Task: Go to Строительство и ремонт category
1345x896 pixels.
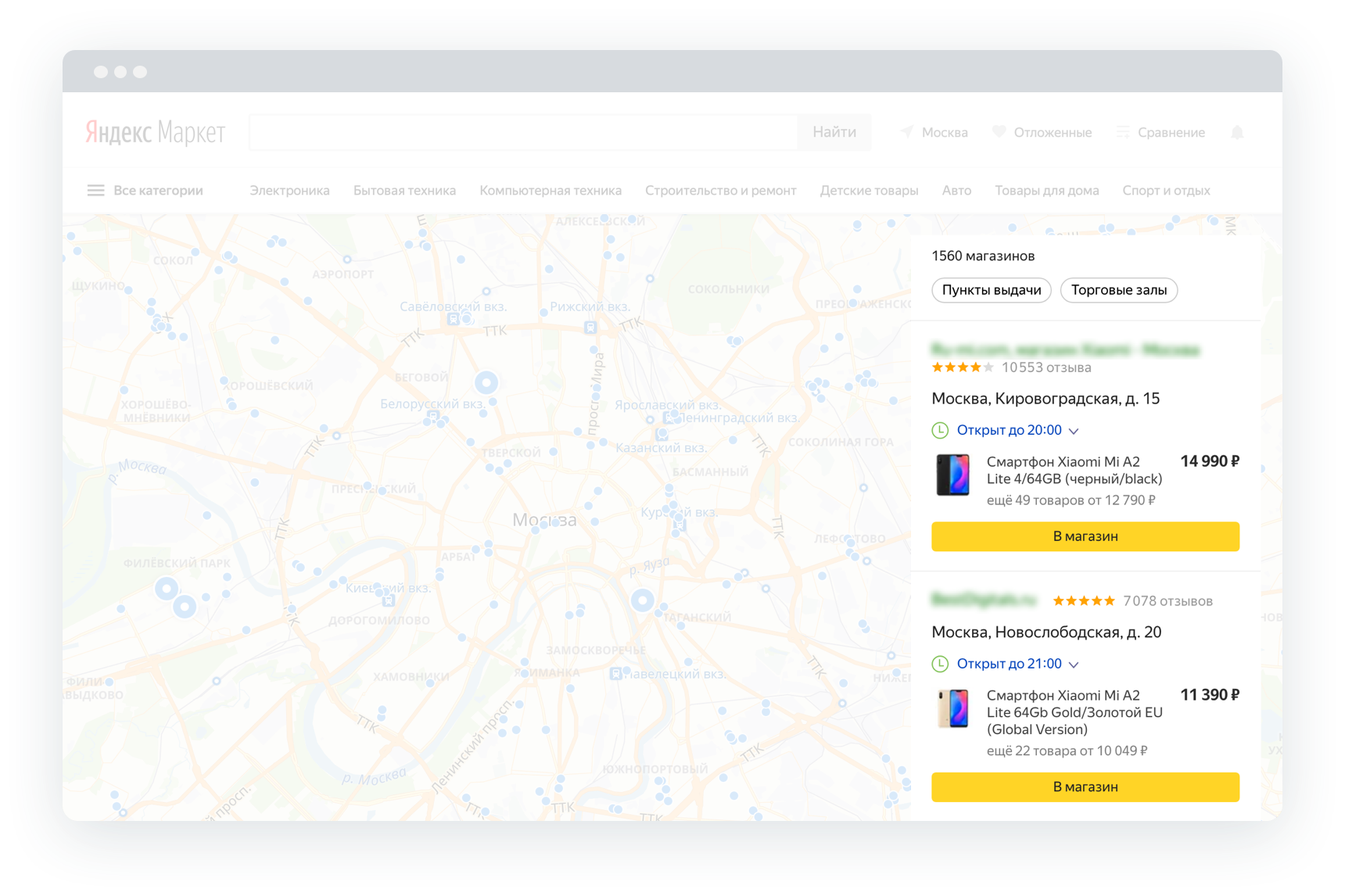Action: click(x=720, y=190)
